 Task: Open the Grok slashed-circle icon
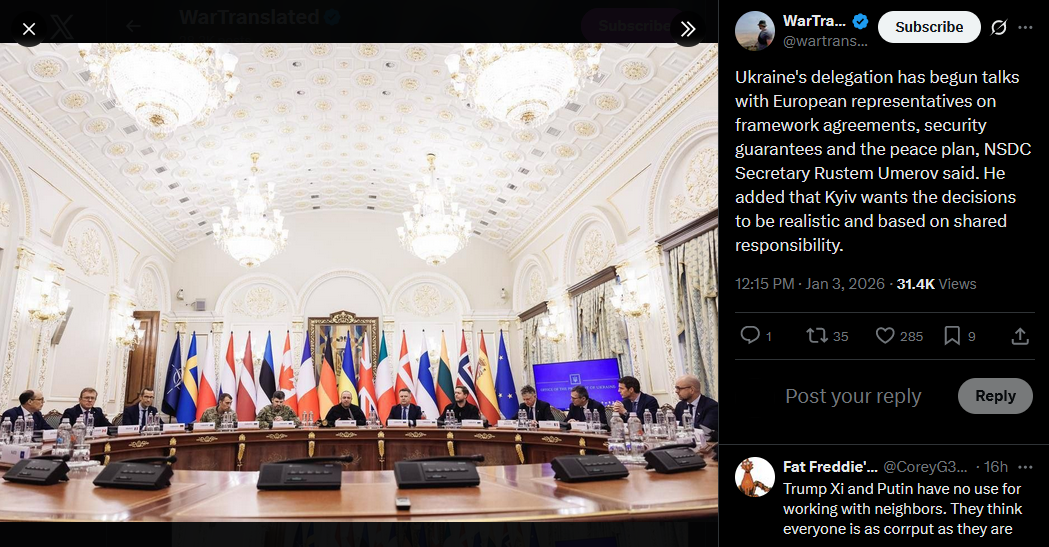point(999,27)
